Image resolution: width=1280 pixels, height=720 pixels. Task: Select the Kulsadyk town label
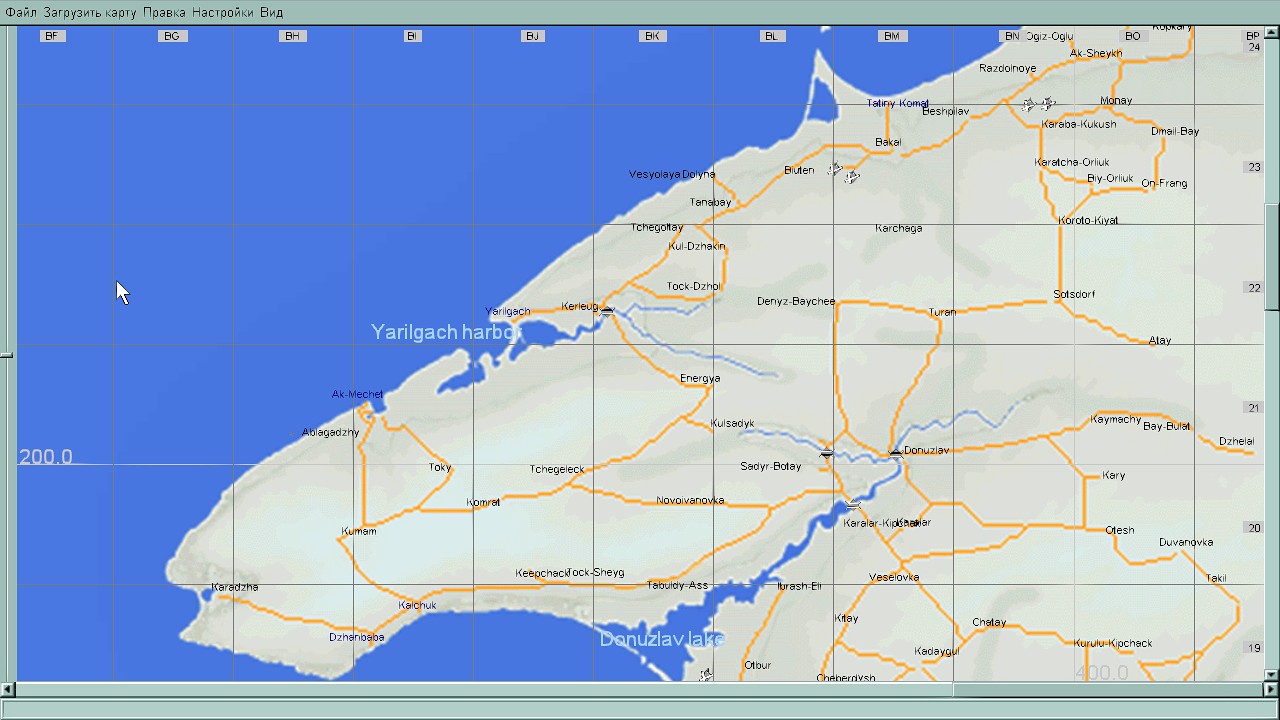point(732,423)
